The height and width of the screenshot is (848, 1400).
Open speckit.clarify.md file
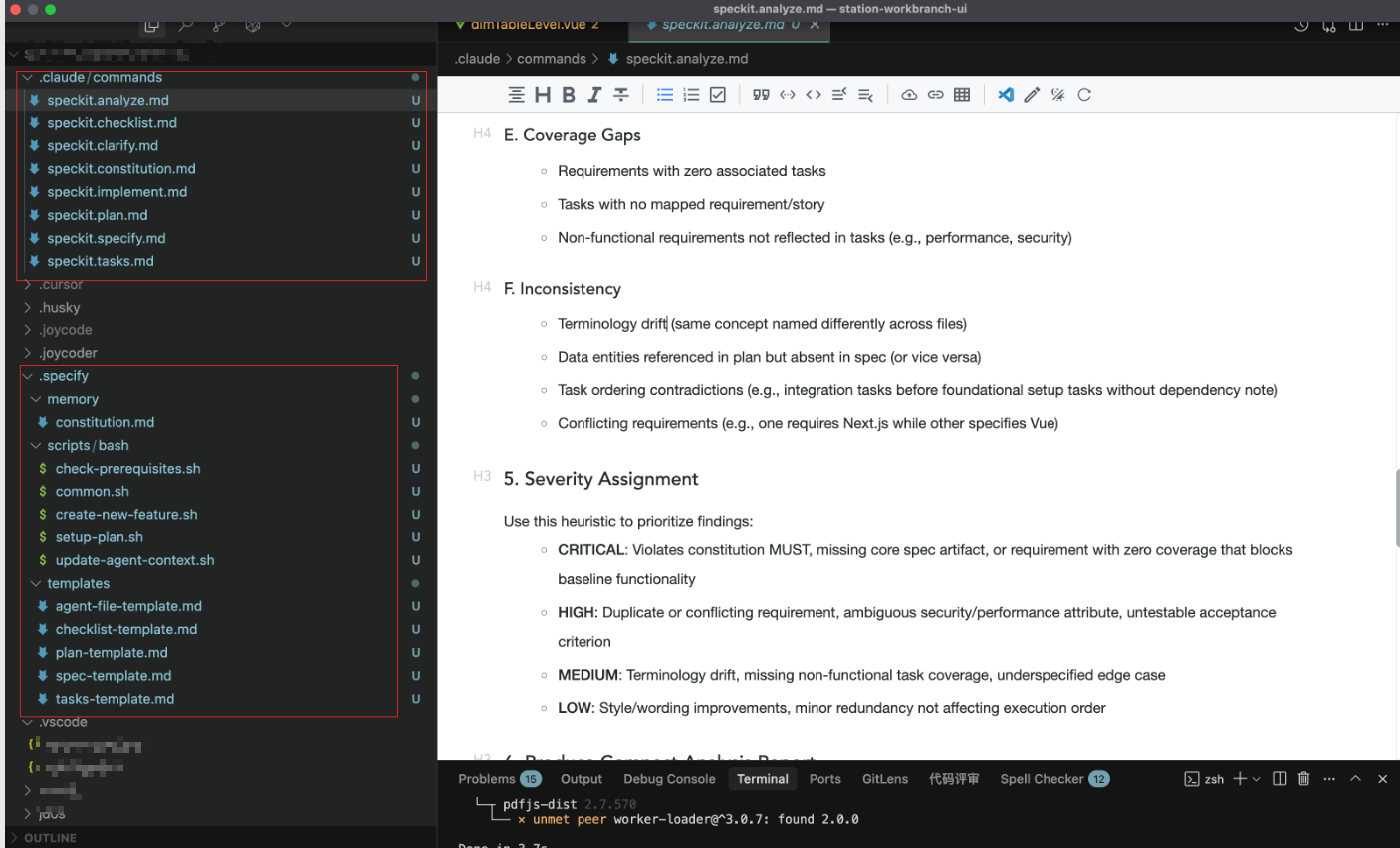pyautogui.click(x=103, y=146)
